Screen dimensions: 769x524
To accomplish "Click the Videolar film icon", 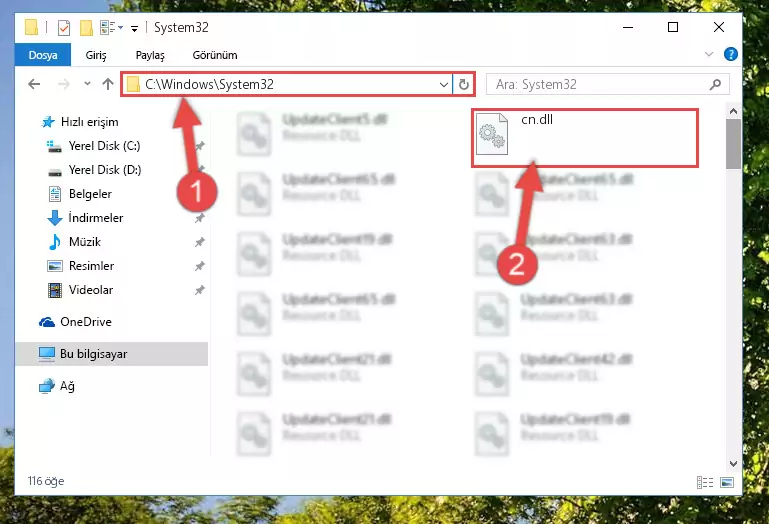I will 55,290.
